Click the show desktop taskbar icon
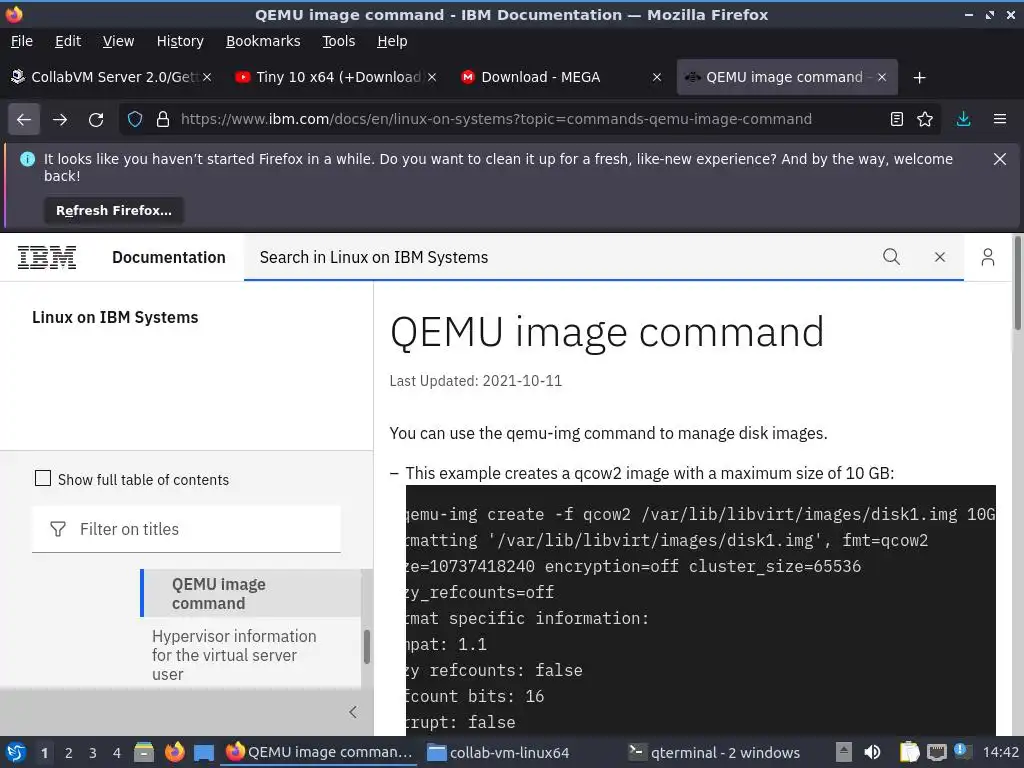Image resolution: width=1024 pixels, height=768 pixels. coord(204,753)
